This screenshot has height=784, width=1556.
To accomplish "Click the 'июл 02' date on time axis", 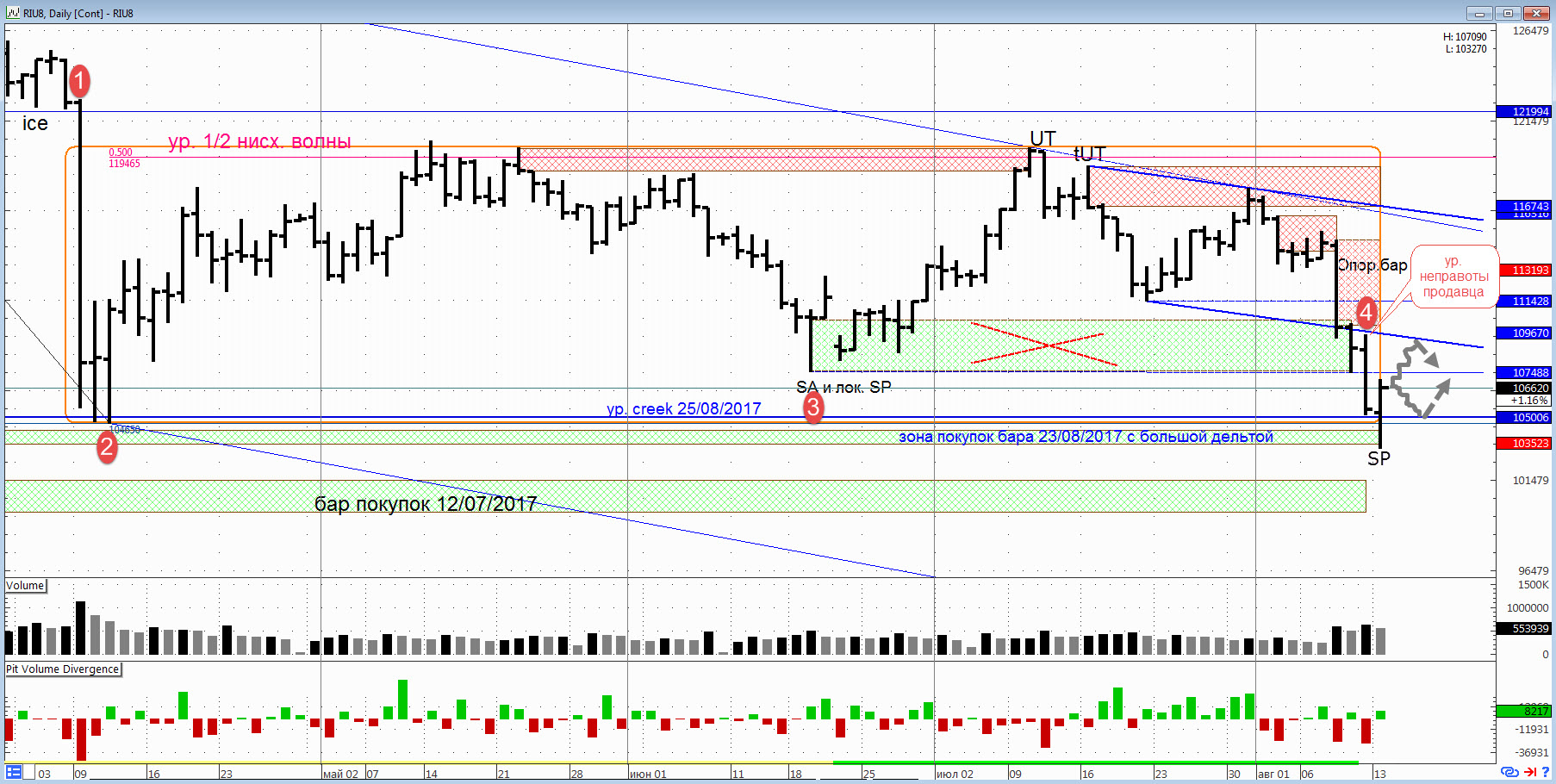I will click(955, 774).
